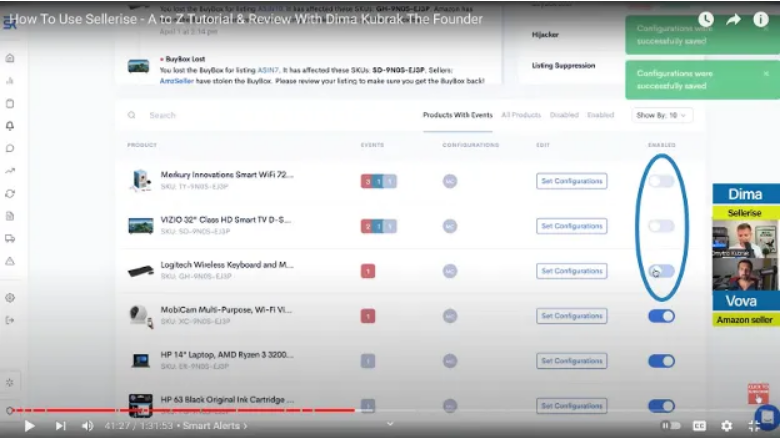Open Merkury Innovations product thumbnail
Image resolution: width=780 pixels, height=438 pixels.
coord(140,180)
